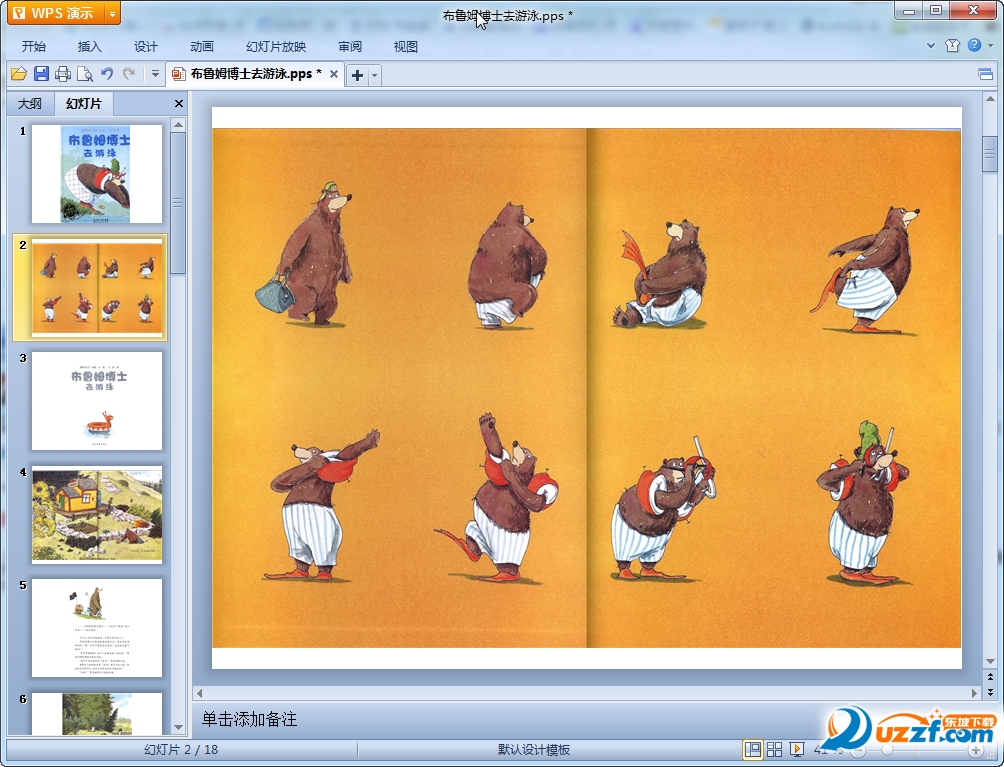The image size is (1004, 767).
Task: Open the 开始 ribbon tab
Action: click(x=33, y=47)
